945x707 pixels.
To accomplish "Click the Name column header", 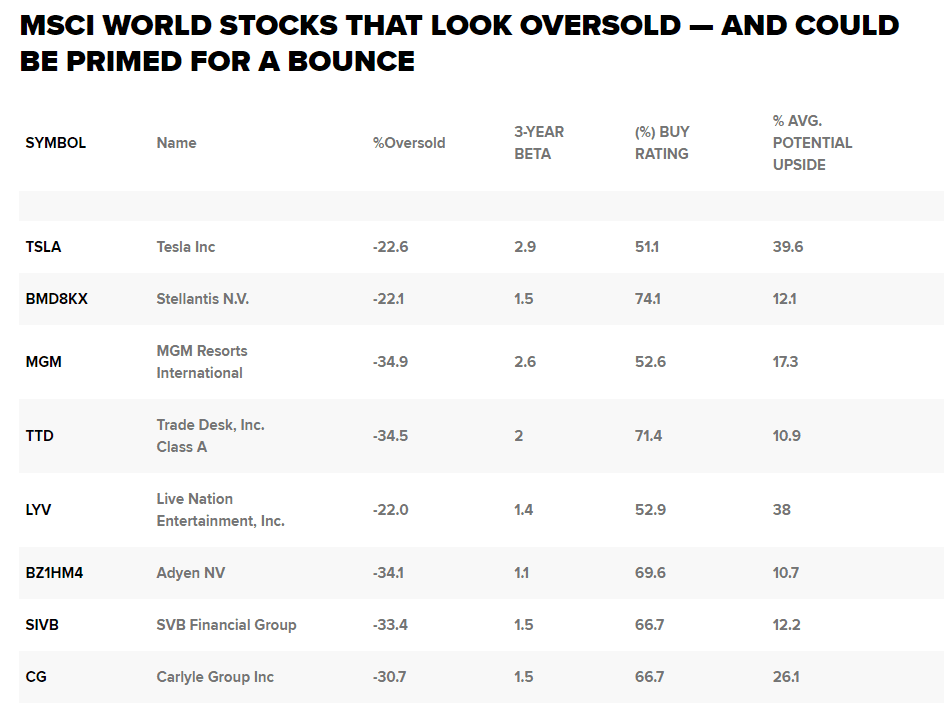I will [176, 143].
